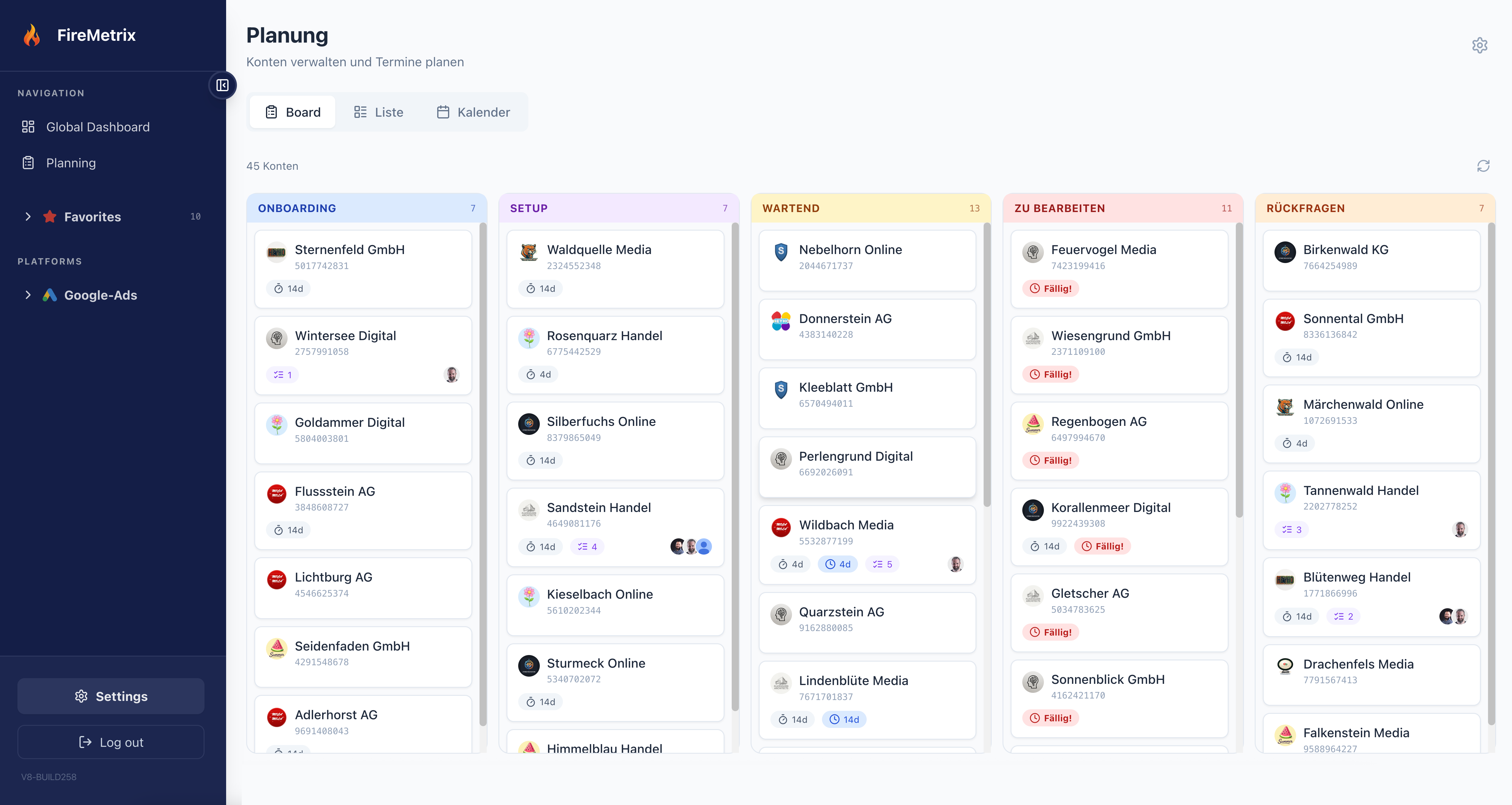Click the Fällig clock badge on Feuervogel Media
The height and width of the screenshot is (805, 1512).
1051,288
